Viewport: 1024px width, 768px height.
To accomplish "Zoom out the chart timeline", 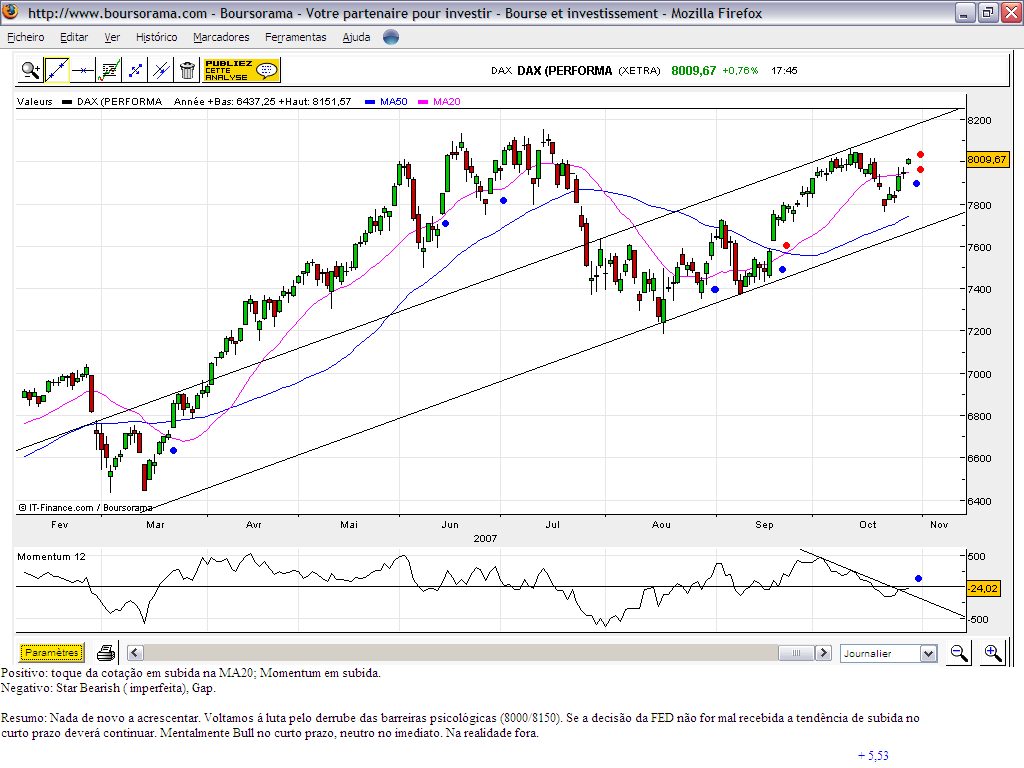I will pyautogui.click(x=959, y=653).
